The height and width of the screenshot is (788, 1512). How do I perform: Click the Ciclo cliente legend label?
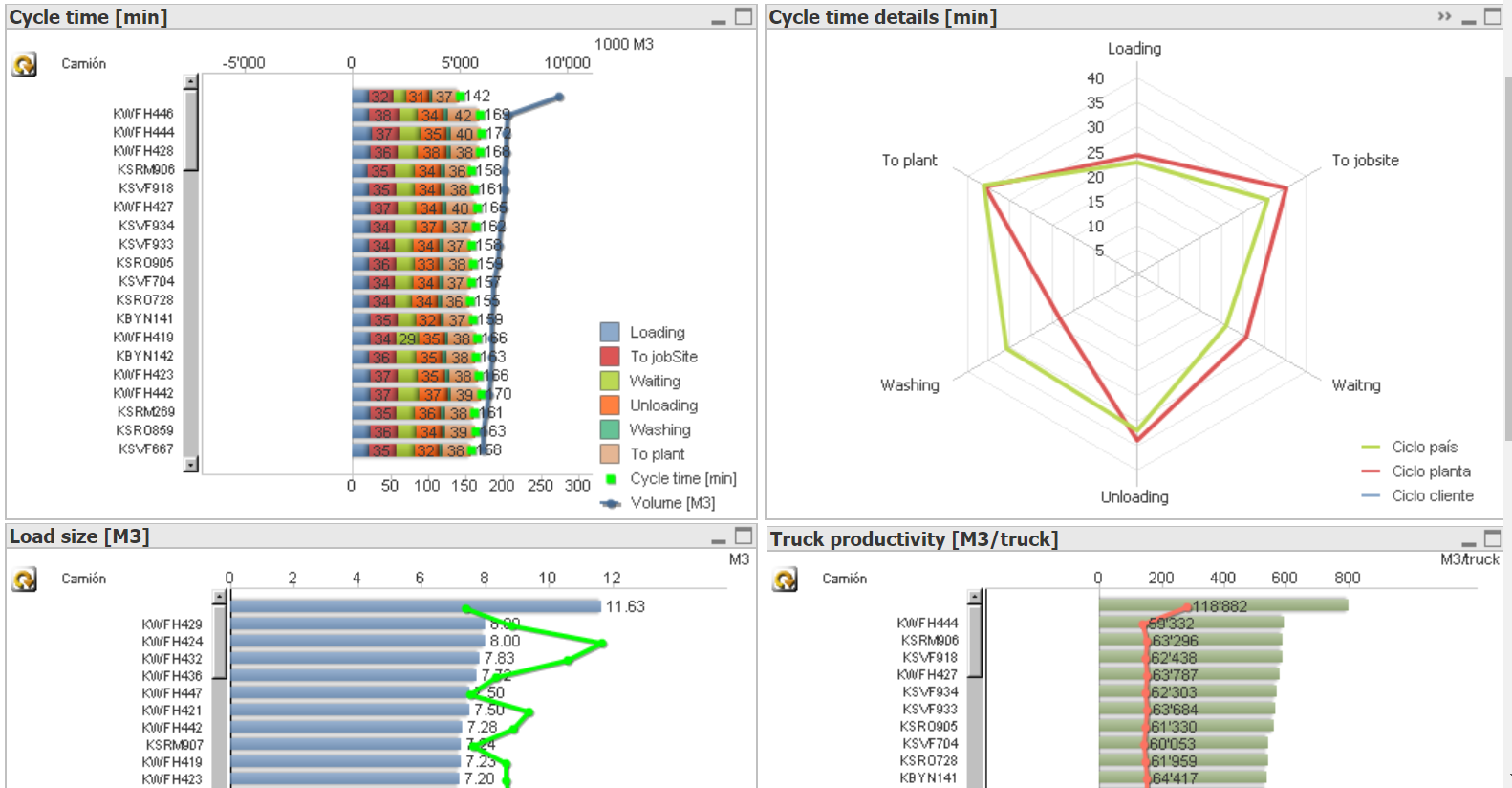[1433, 495]
